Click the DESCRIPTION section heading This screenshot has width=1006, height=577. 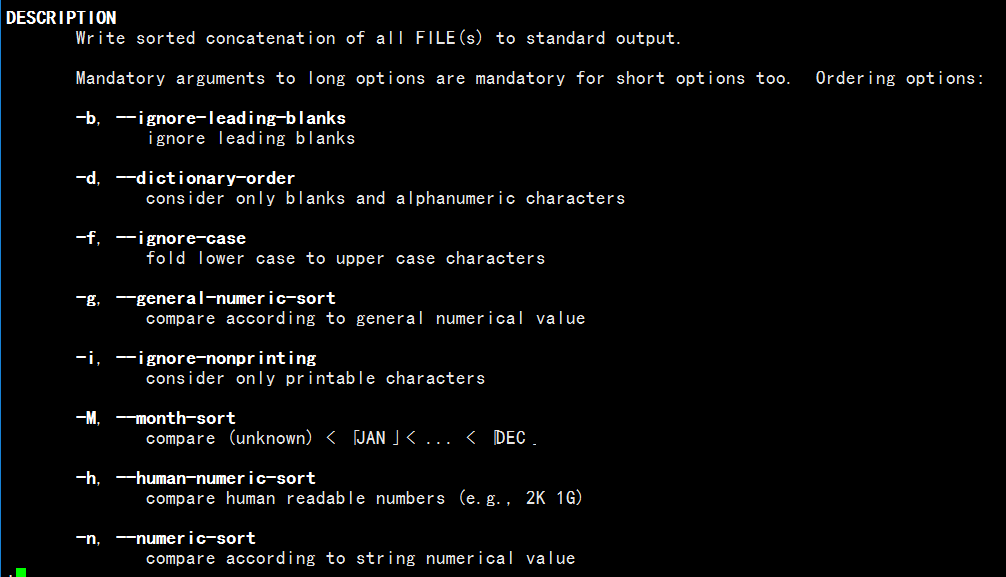coord(62,18)
